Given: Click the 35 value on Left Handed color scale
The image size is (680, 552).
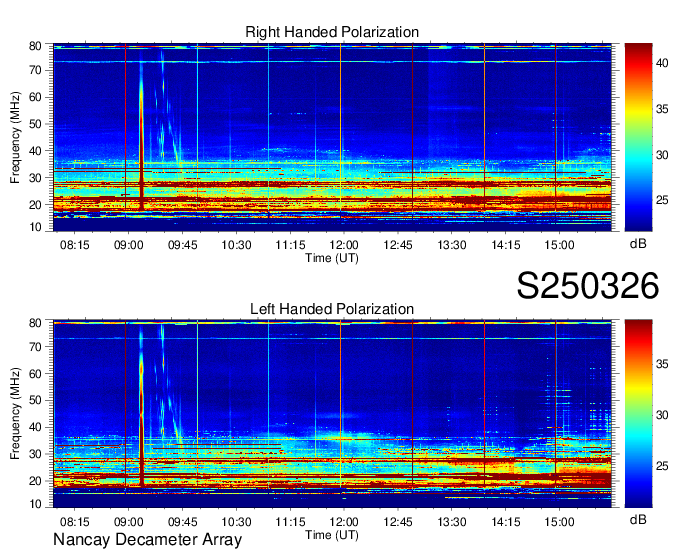Looking at the screenshot, I should click(662, 364).
